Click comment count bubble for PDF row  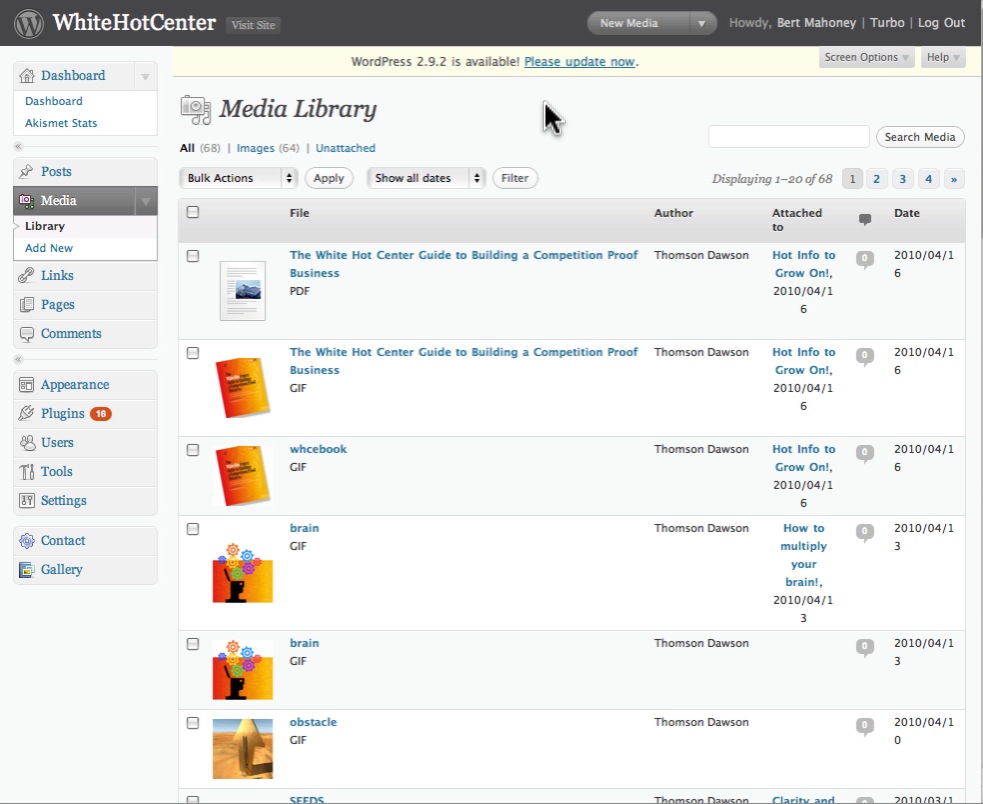click(x=865, y=259)
